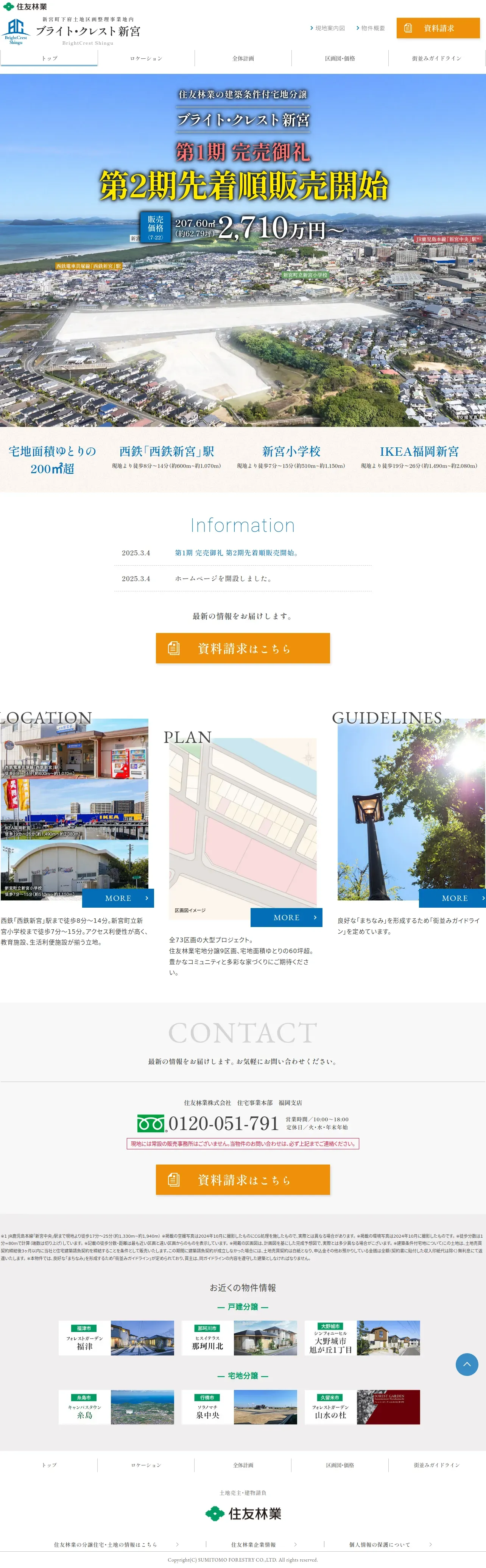Click the document icon on CONTACT request button
Viewport: 486px width, 1568px height.
[x=174, y=1180]
